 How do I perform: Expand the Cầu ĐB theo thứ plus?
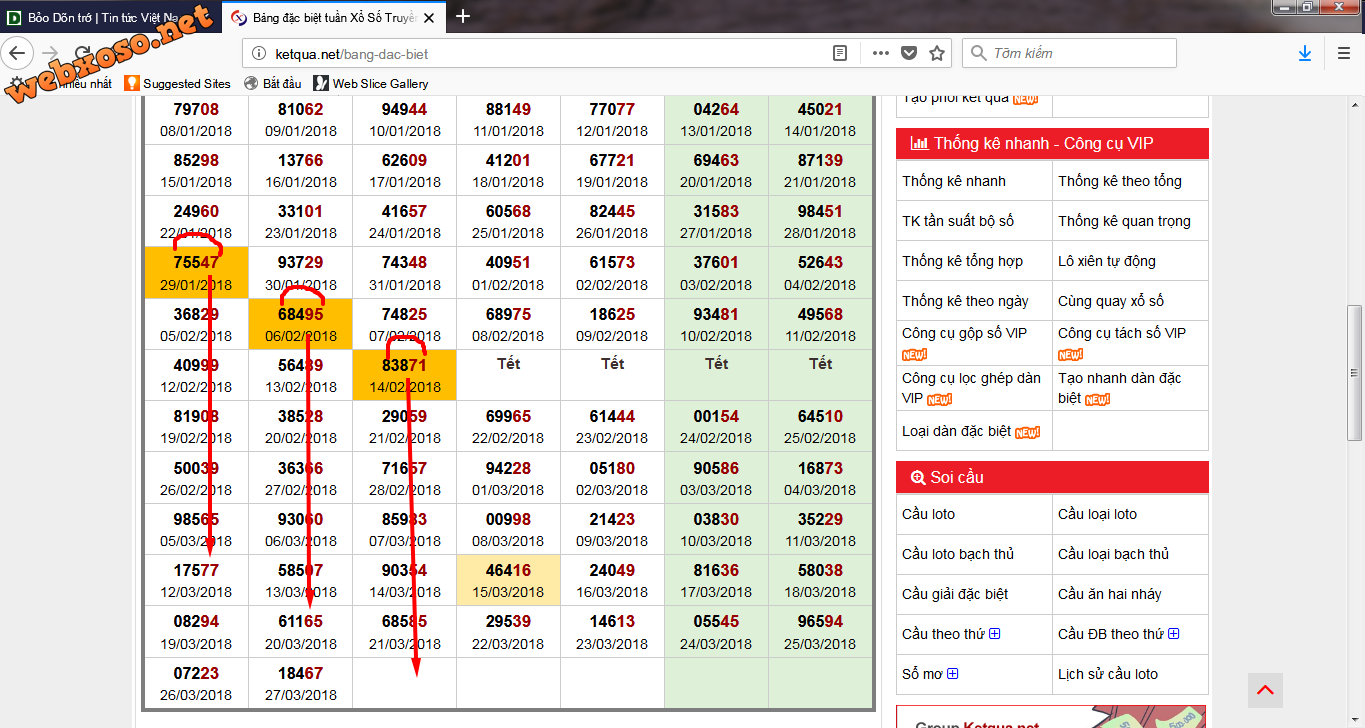click(x=1173, y=634)
